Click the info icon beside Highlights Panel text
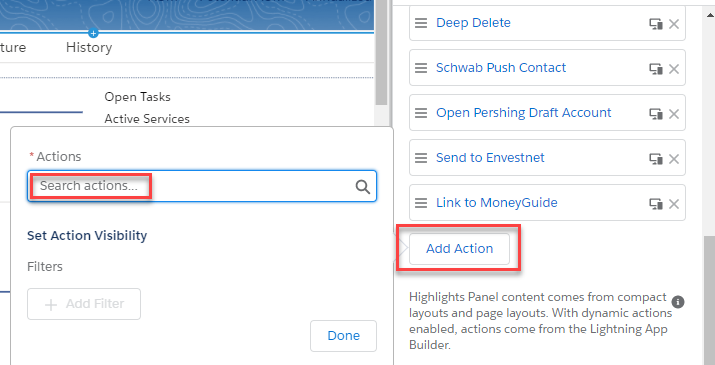 tap(678, 302)
